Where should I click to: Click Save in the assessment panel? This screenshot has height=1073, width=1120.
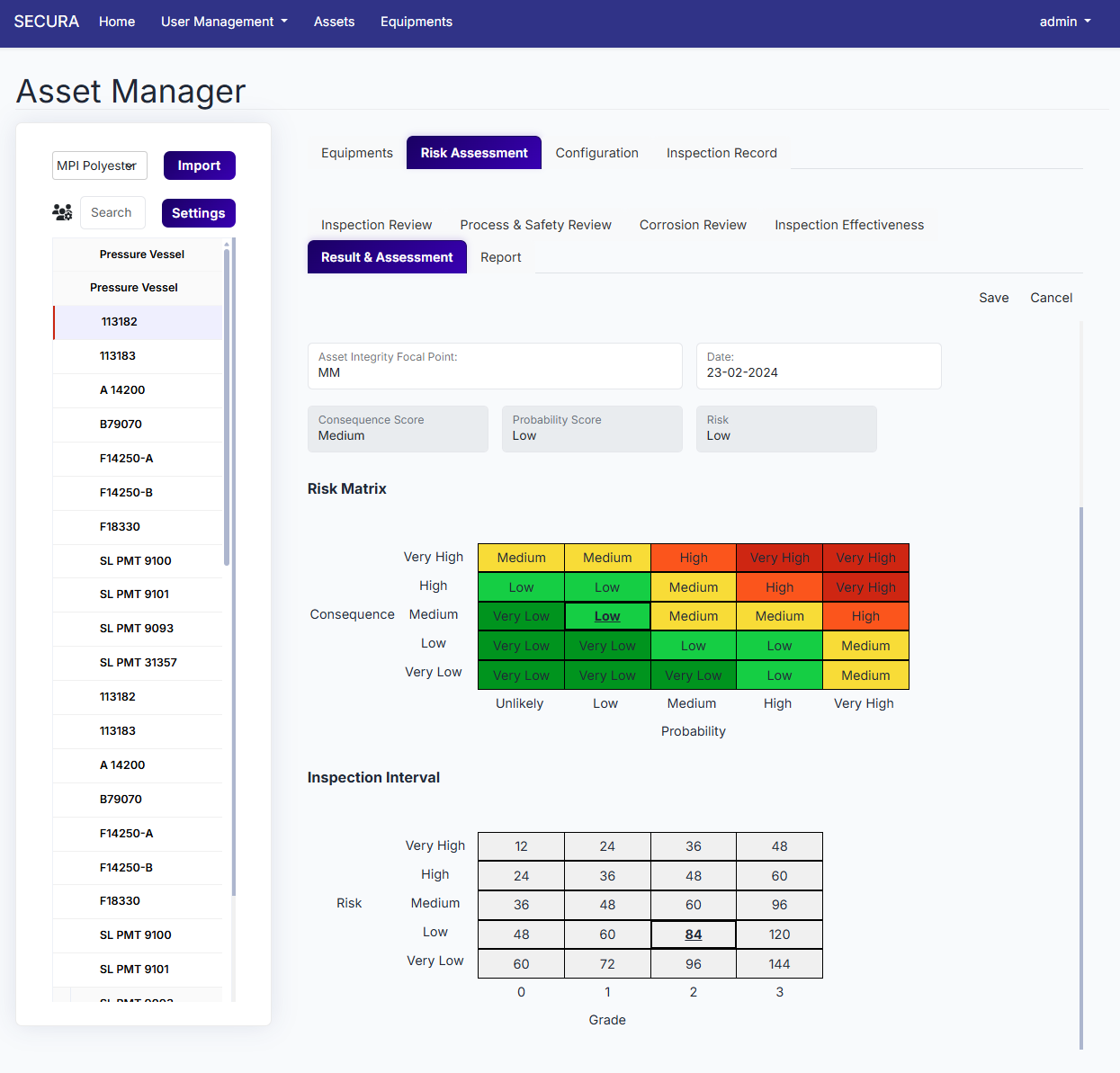click(994, 298)
